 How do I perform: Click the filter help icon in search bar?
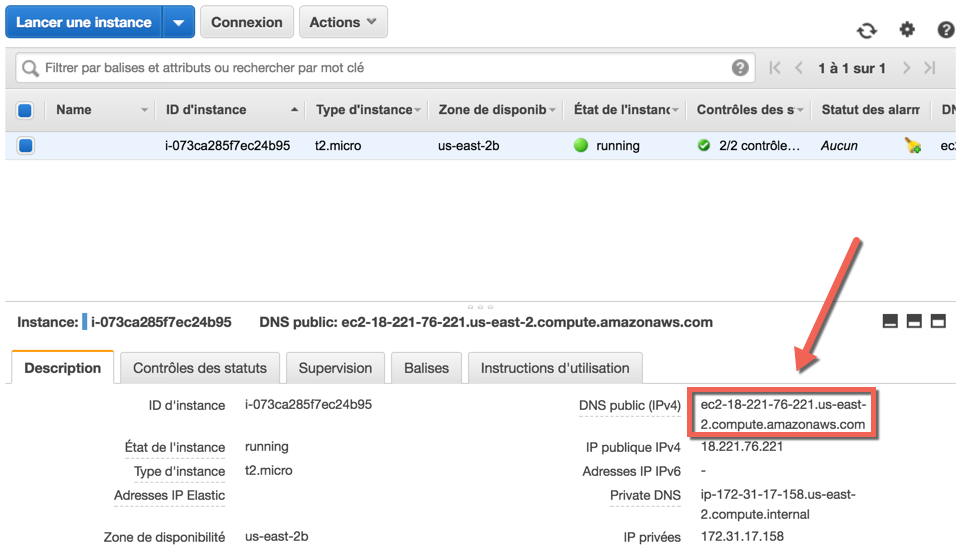[x=740, y=68]
